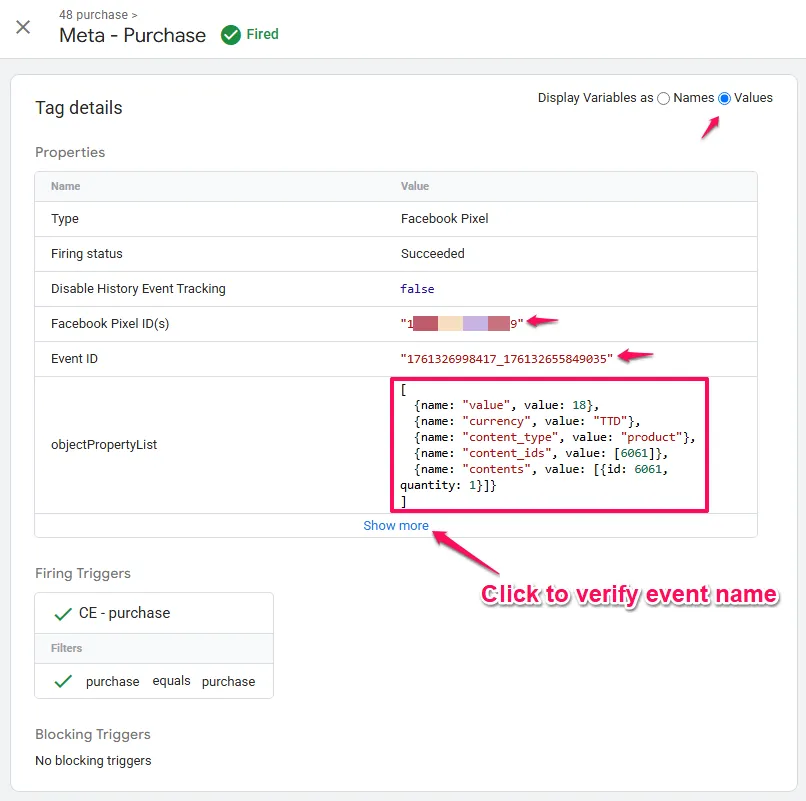Click the Facebook Pixel ID value
The height and width of the screenshot is (801, 806).
[461, 324]
